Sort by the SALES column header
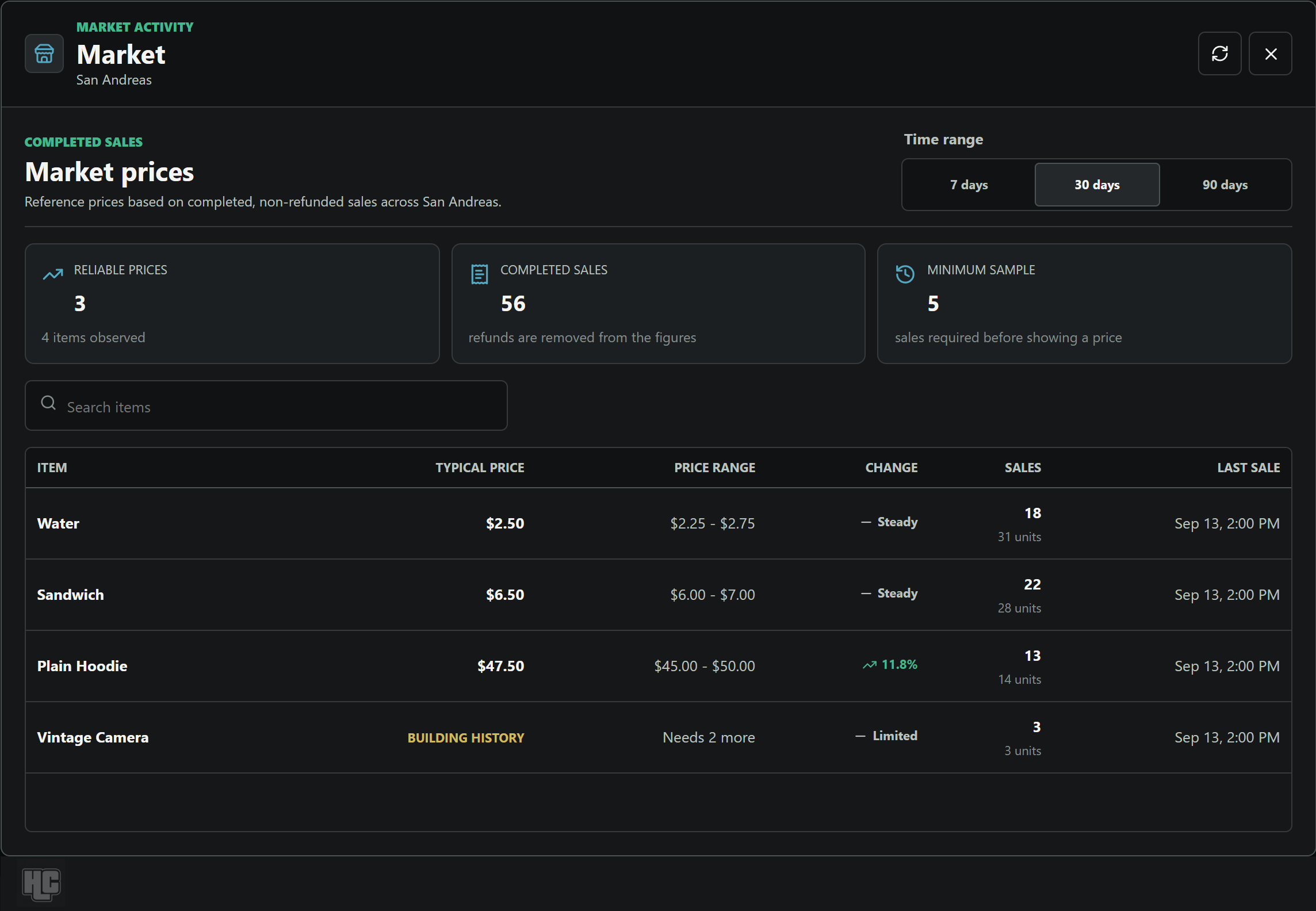The image size is (1316, 911). (x=1023, y=468)
